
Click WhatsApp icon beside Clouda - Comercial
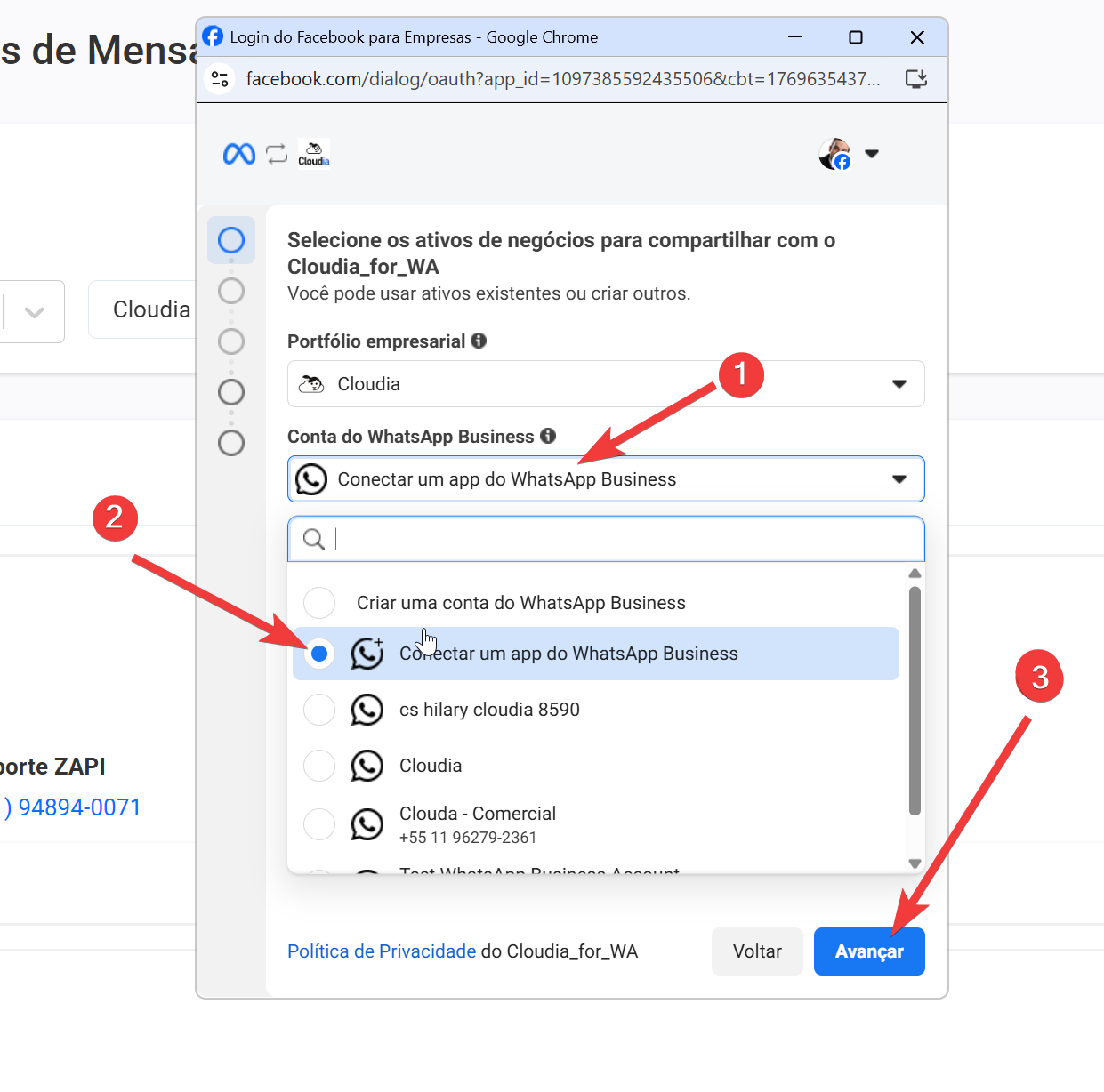tap(367, 824)
